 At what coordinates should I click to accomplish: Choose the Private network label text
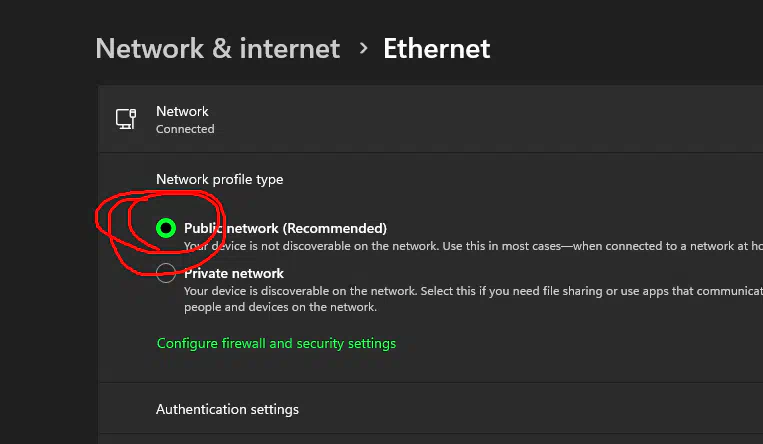(234, 274)
